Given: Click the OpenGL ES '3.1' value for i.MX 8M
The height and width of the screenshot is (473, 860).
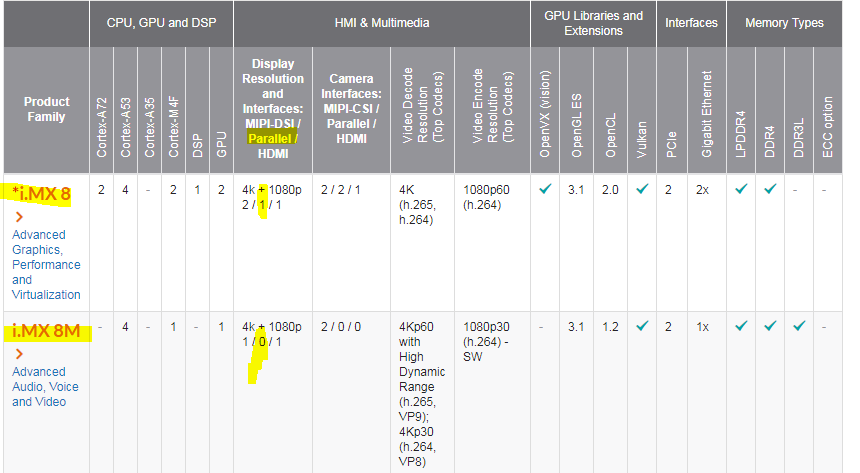Looking at the screenshot, I should pyautogui.click(x=576, y=327).
